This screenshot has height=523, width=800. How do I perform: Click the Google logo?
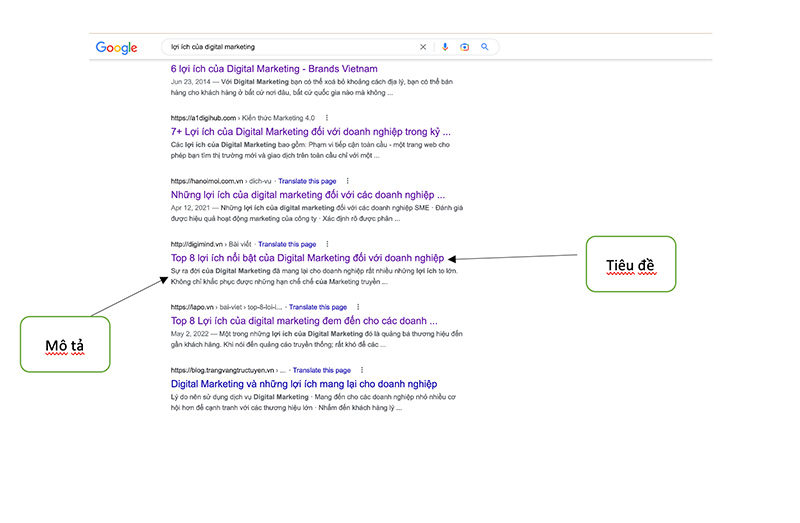point(116,47)
